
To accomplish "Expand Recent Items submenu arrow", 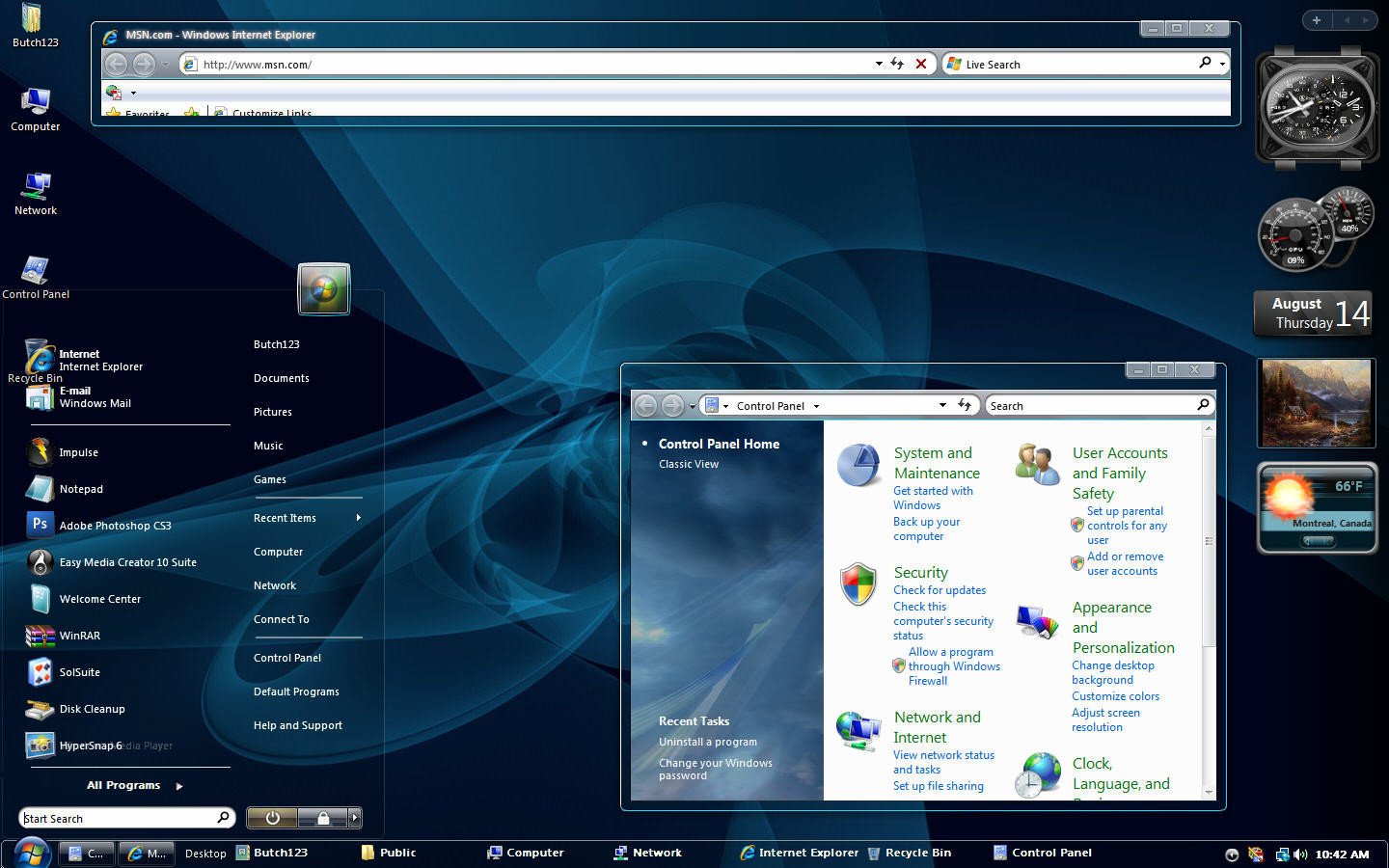I will 359,518.
